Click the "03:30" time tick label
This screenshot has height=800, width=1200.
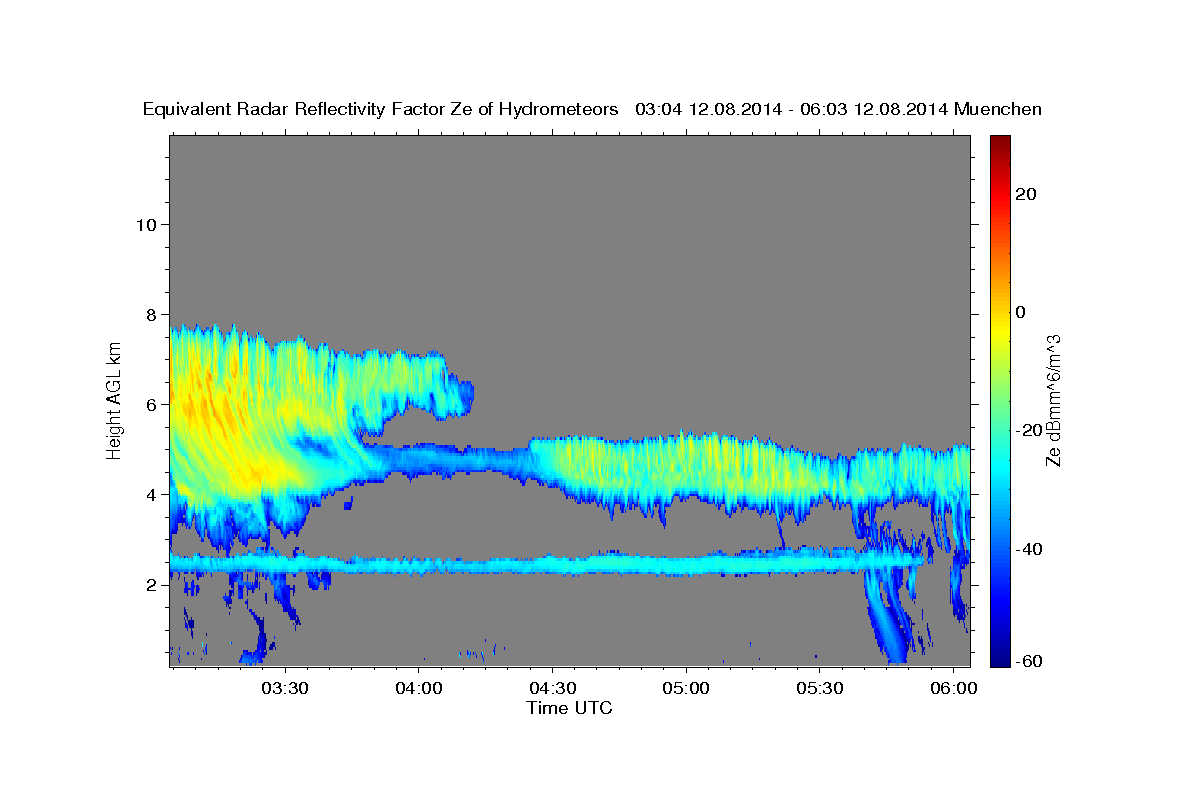tap(284, 688)
